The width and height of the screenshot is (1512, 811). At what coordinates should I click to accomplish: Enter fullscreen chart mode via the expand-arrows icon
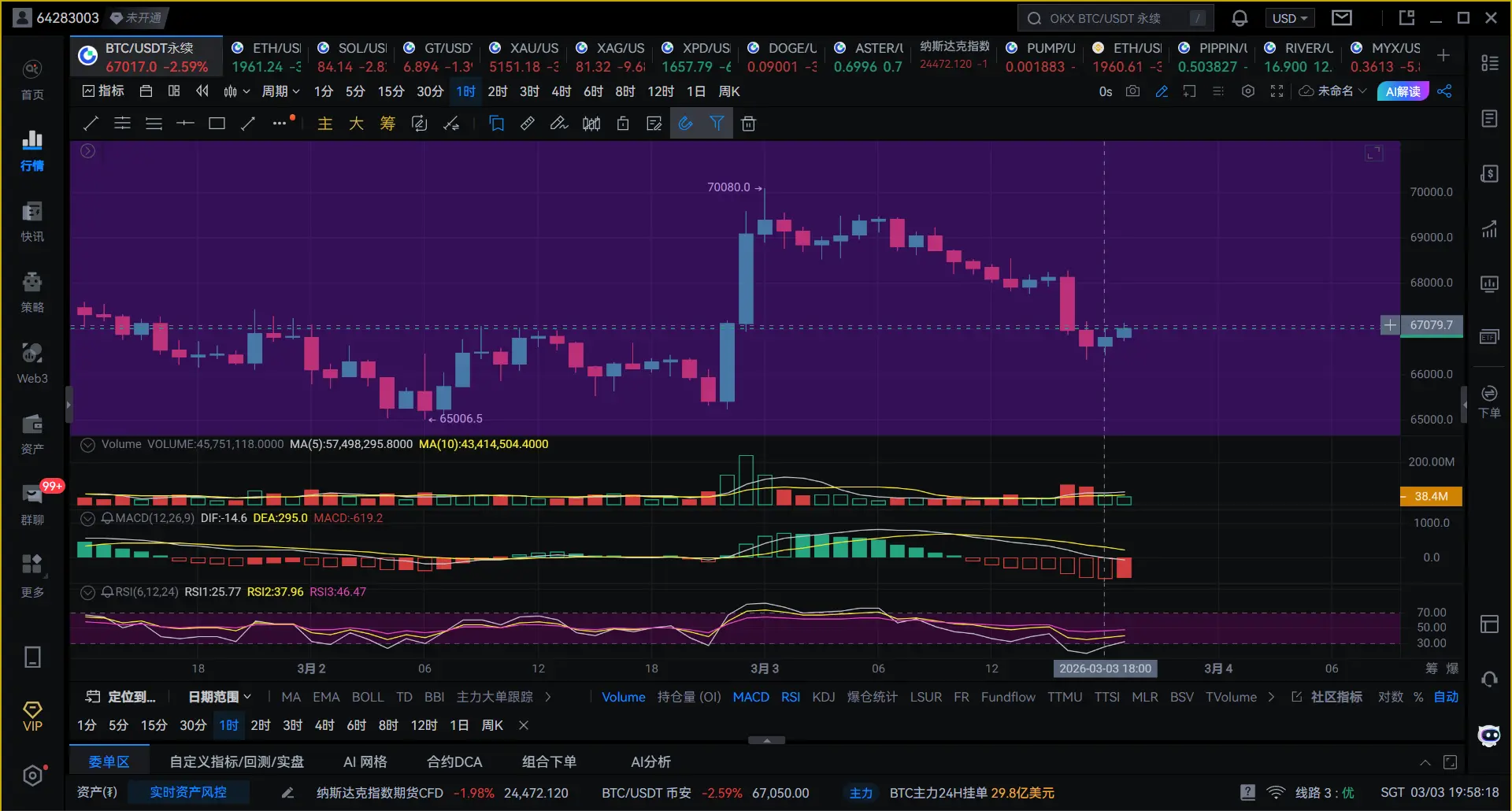coord(1277,91)
